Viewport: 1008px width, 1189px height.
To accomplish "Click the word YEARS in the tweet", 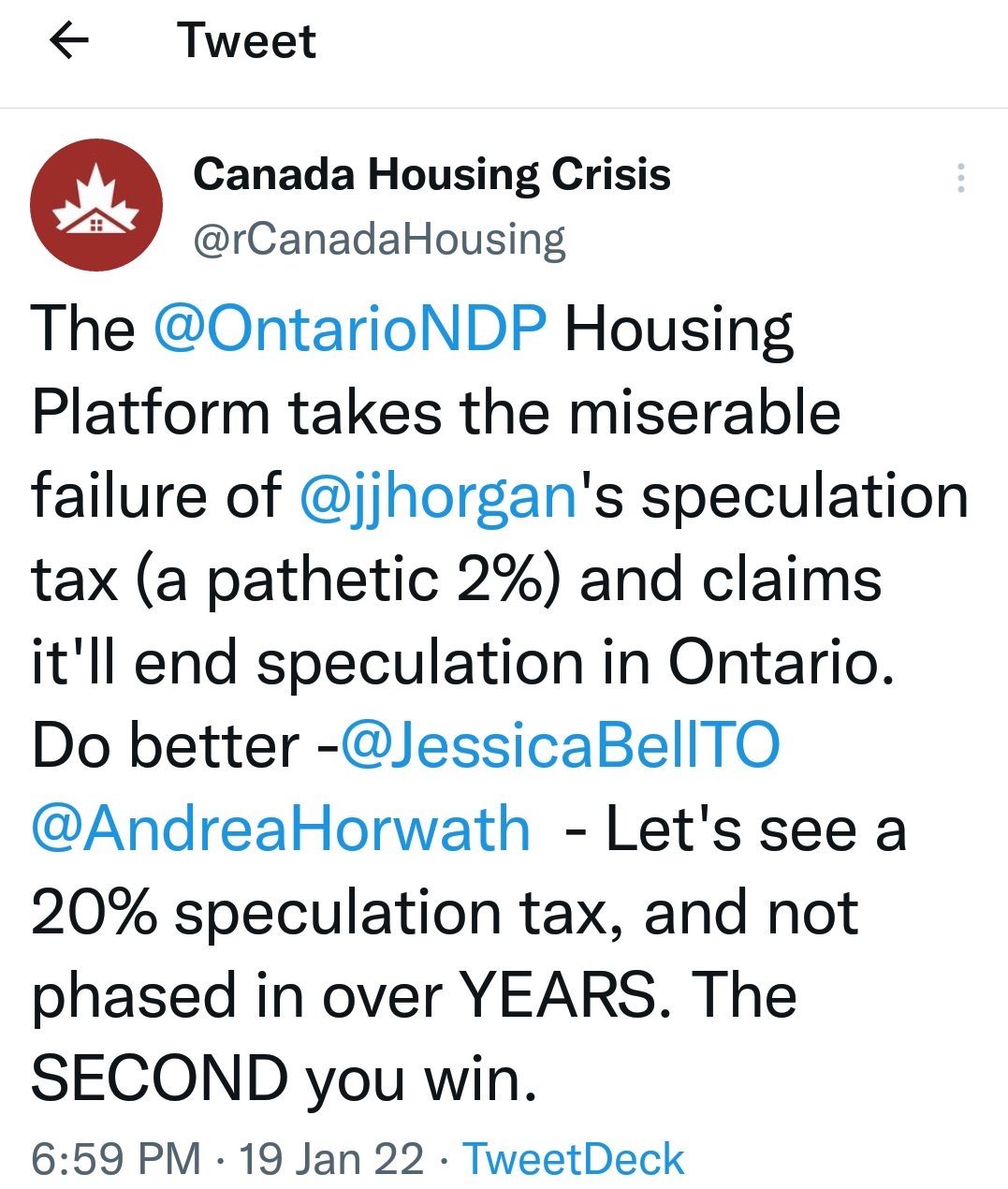I will tap(558, 995).
